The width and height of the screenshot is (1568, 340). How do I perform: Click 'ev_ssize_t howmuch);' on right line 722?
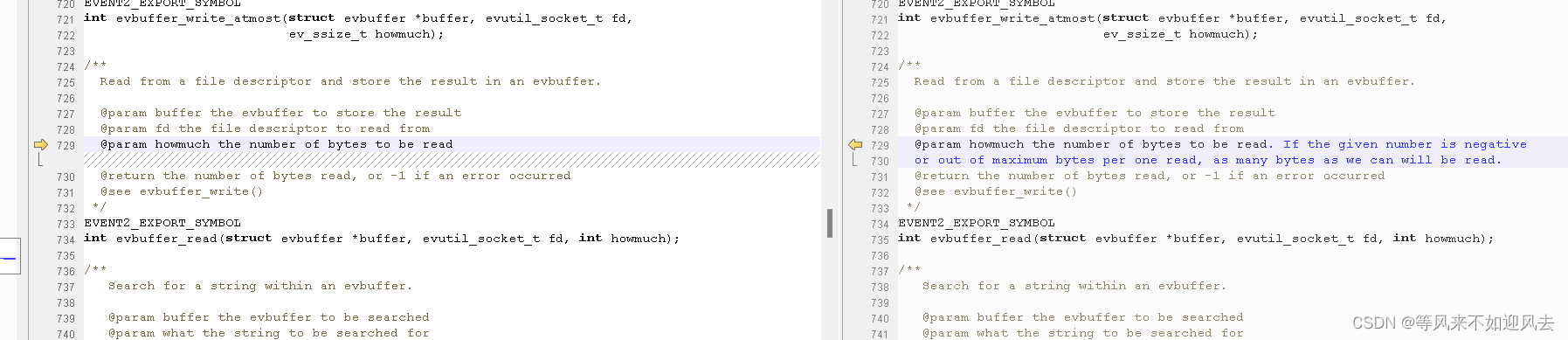1180,34
